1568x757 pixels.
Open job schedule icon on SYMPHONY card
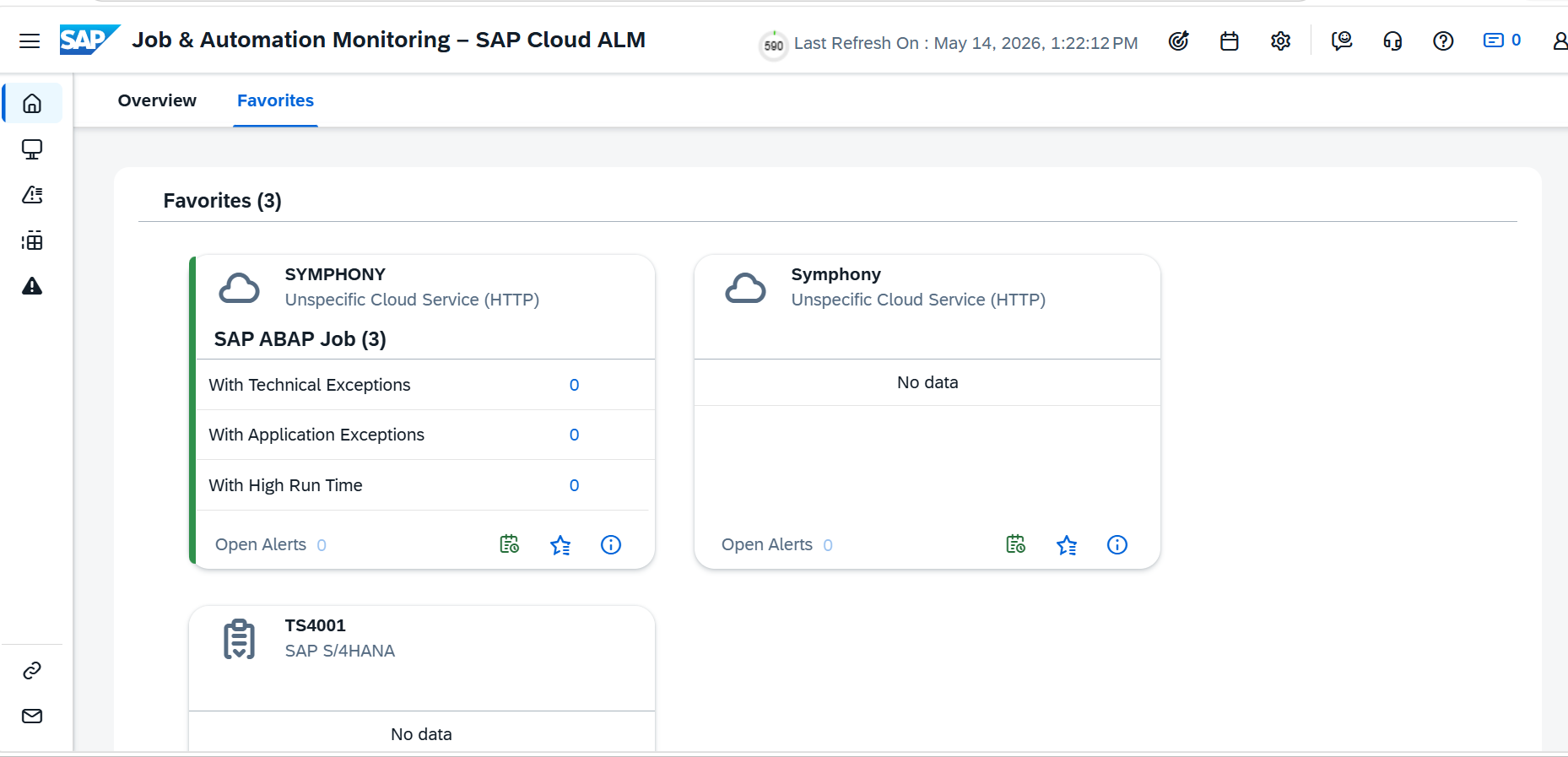510,544
